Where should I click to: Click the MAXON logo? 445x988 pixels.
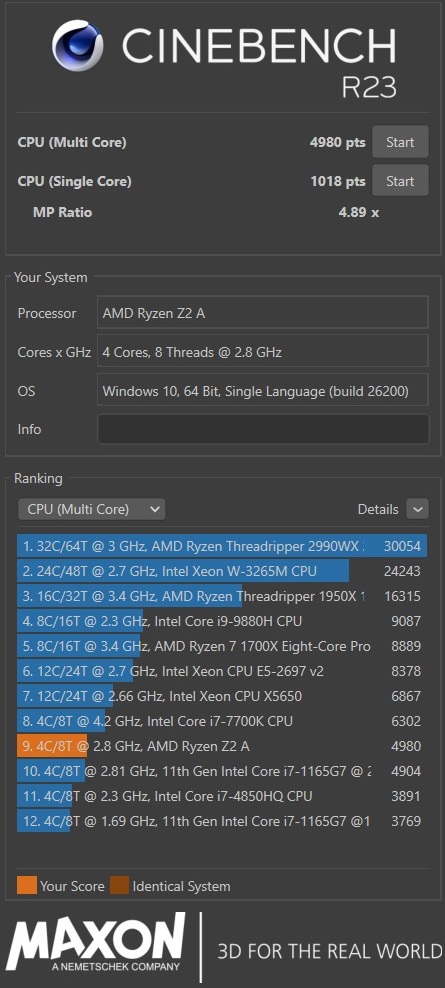[x=96, y=943]
